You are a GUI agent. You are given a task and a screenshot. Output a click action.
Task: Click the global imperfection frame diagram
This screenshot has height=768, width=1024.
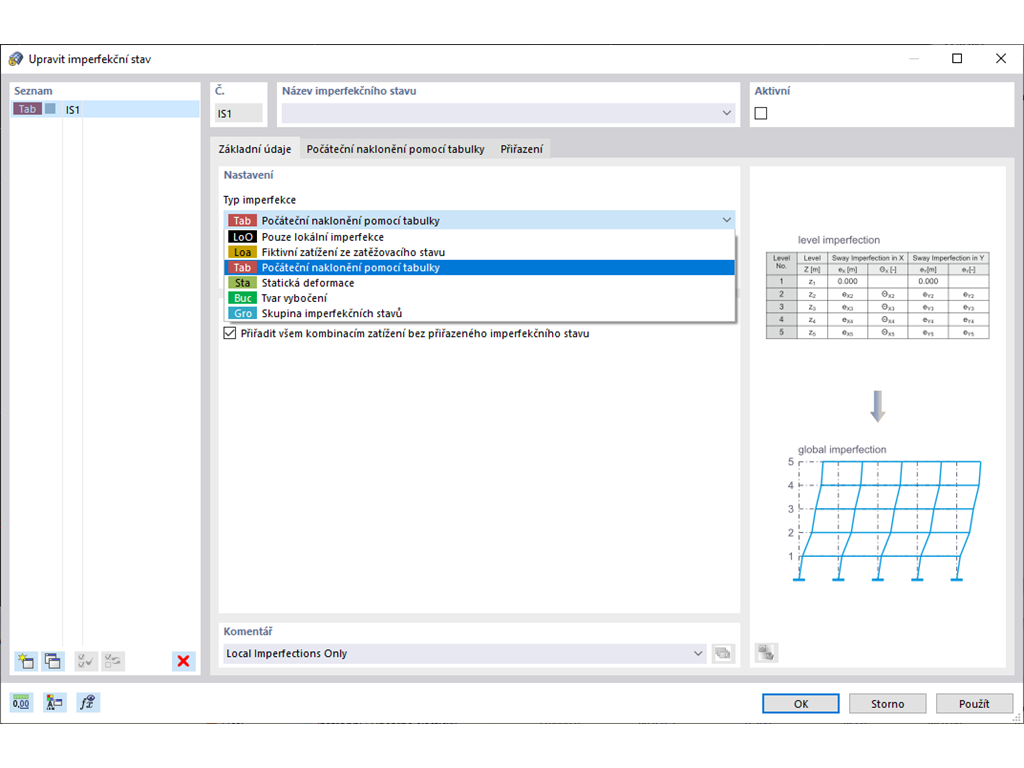click(884, 520)
